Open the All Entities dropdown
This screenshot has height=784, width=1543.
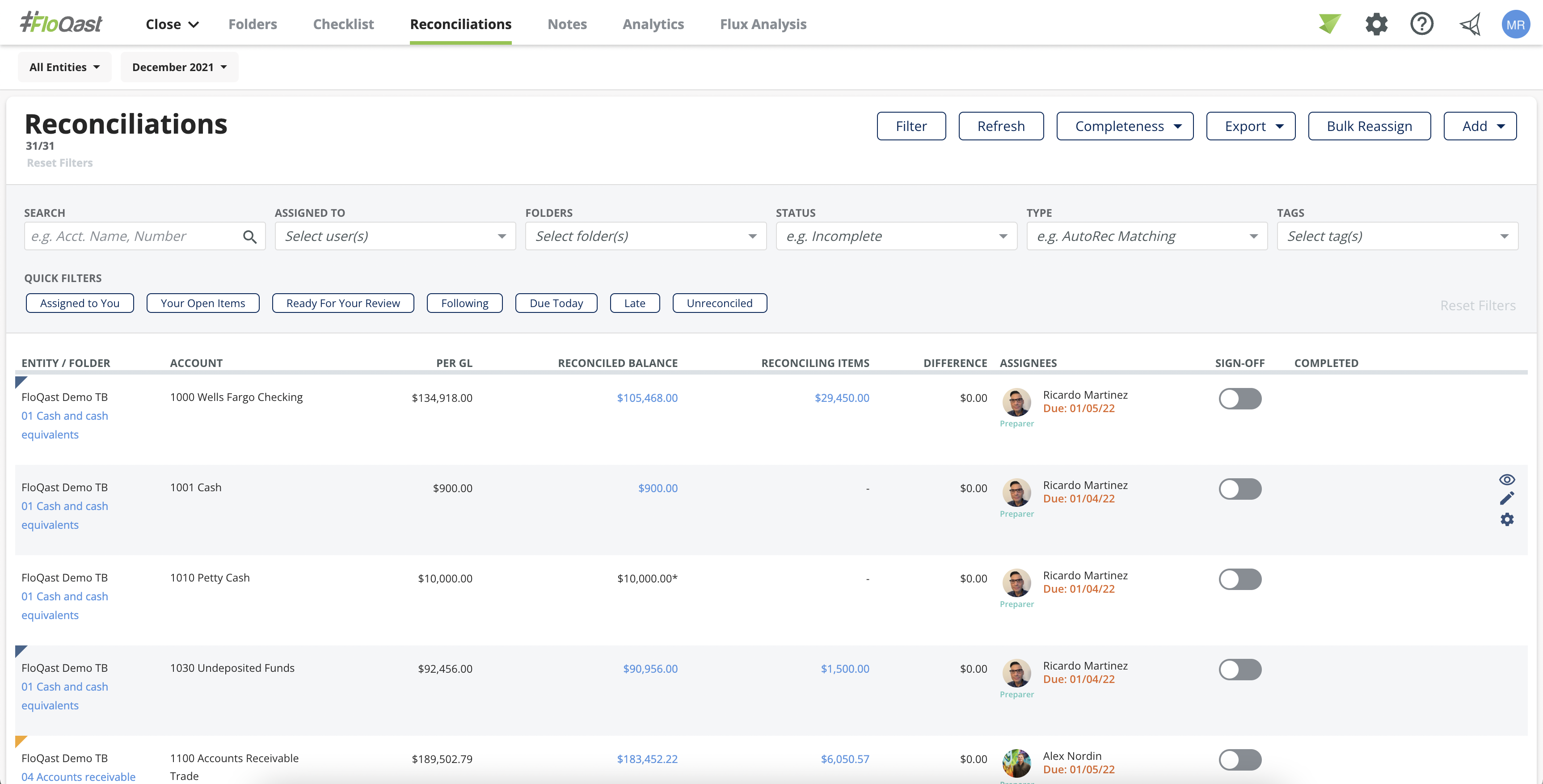[x=65, y=67]
